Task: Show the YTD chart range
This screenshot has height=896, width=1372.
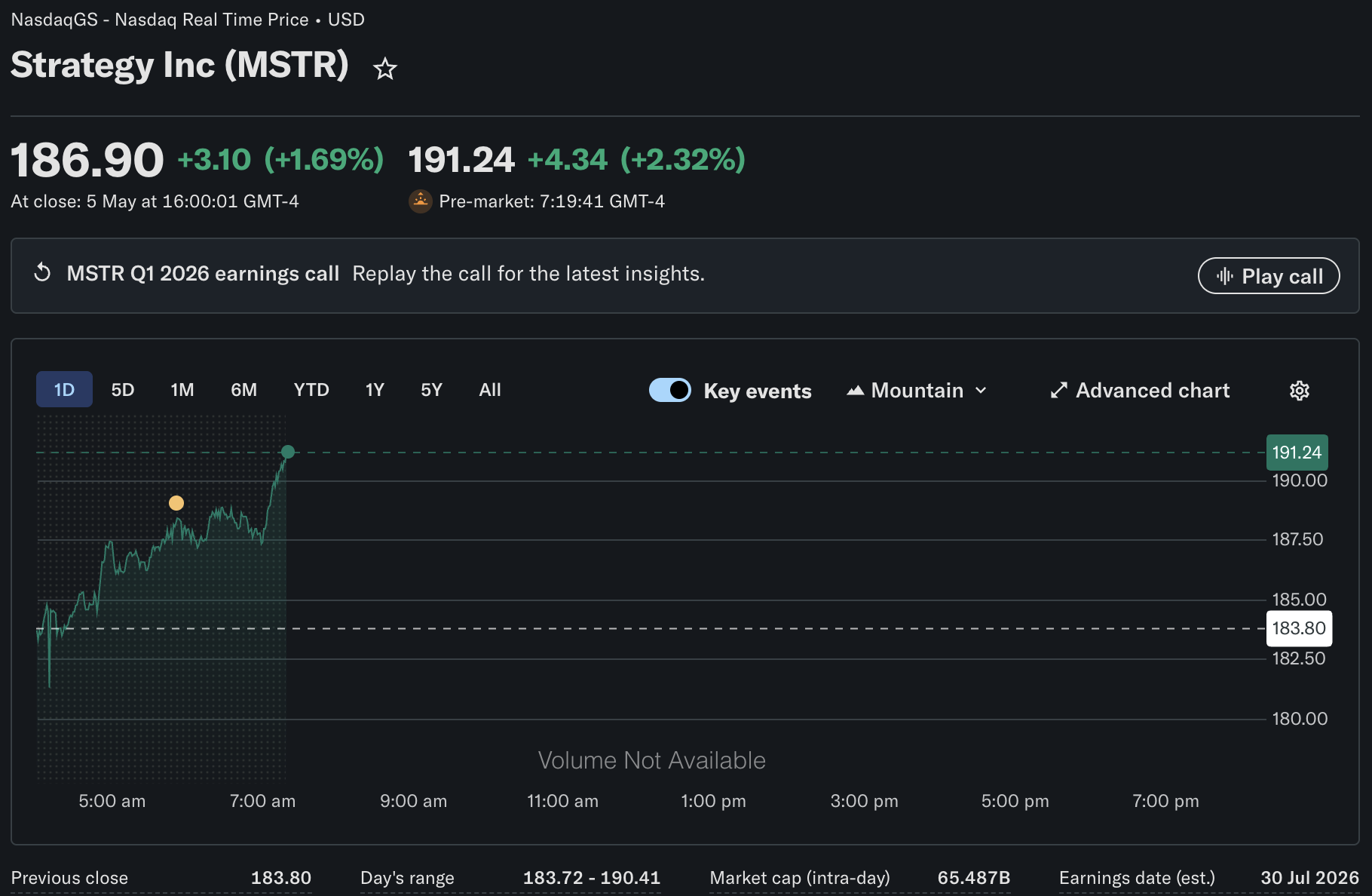Action: (311, 390)
